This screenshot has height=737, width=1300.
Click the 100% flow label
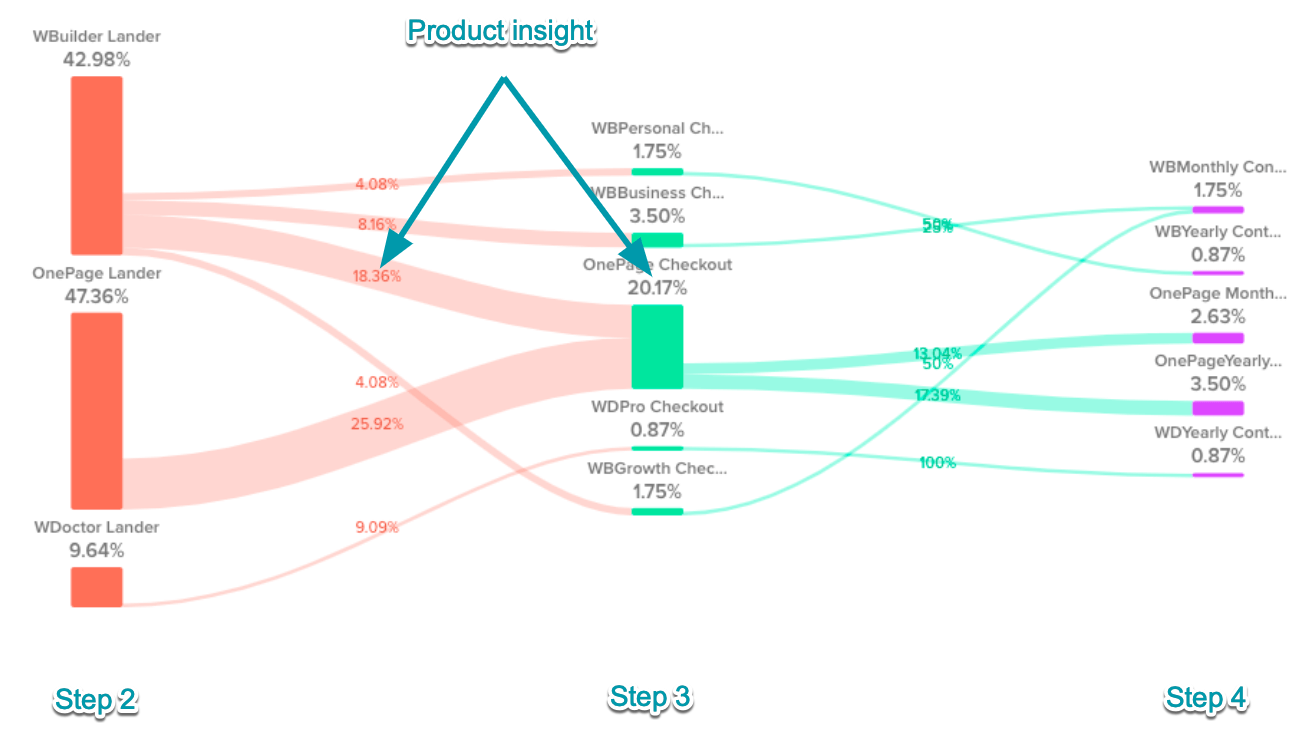coord(937,463)
